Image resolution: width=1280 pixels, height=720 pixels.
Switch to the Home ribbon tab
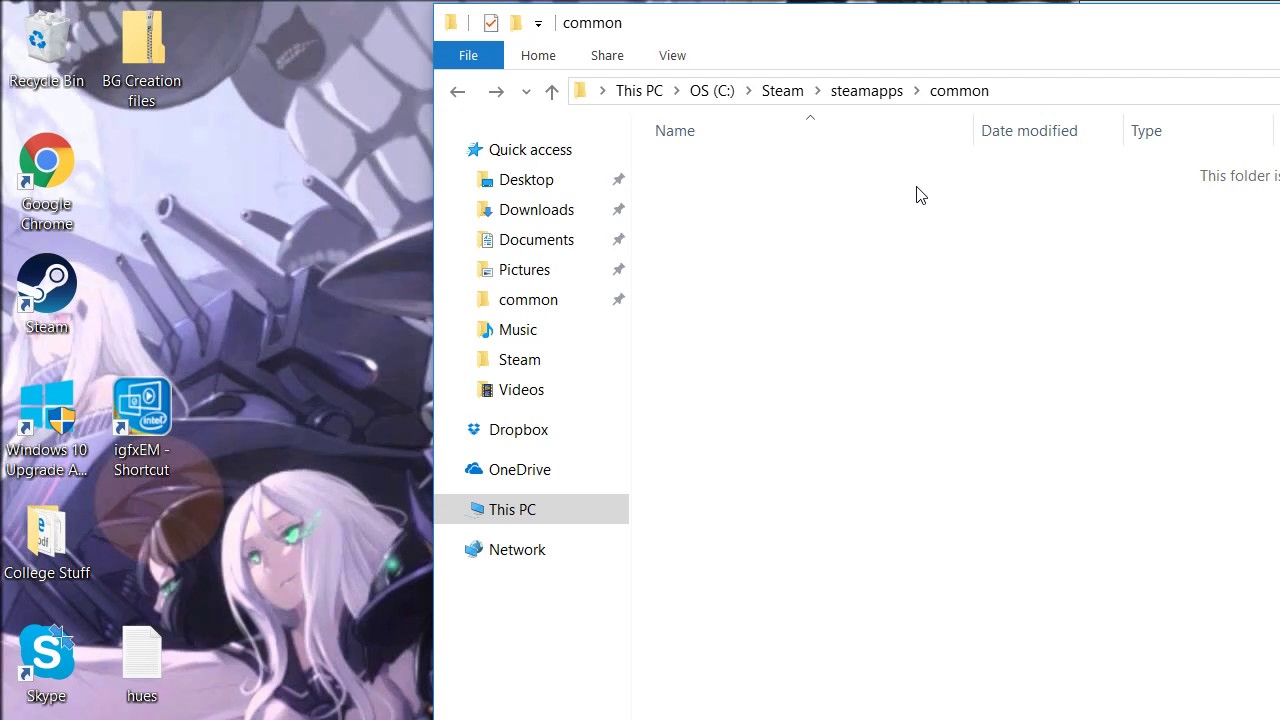pos(538,55)
